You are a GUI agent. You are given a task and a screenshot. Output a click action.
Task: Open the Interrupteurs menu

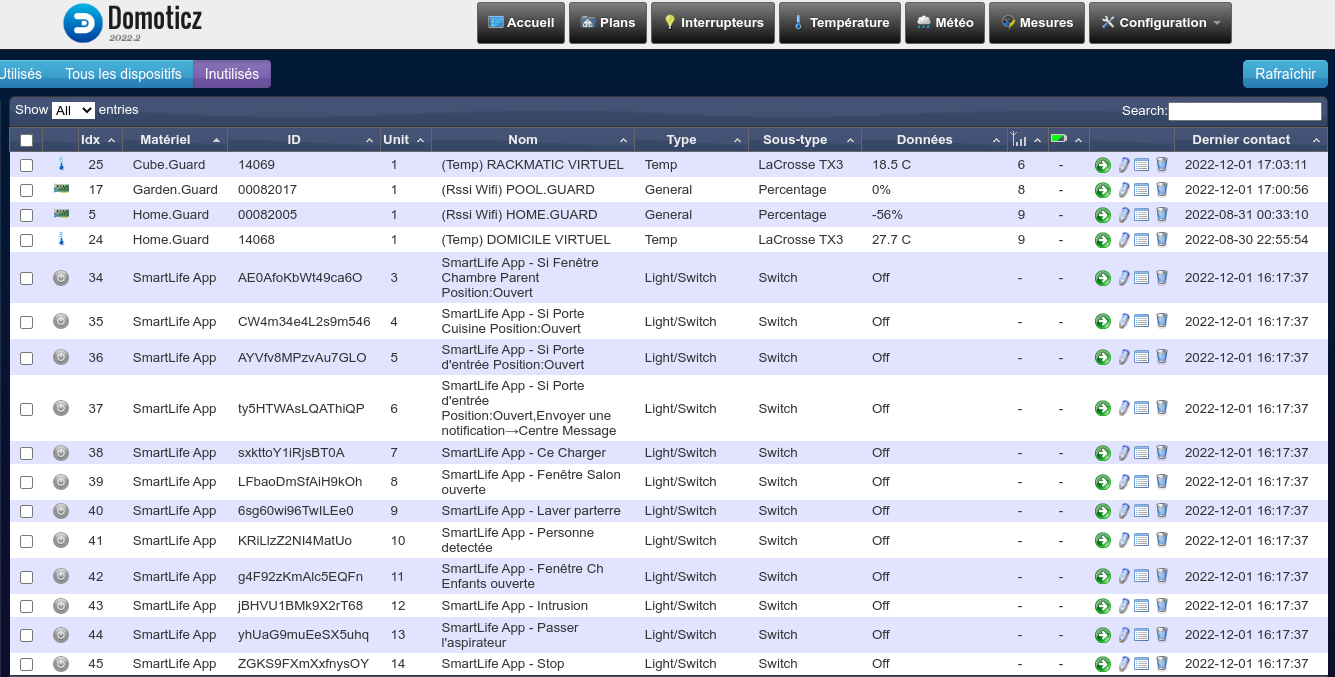coord(713,23)
